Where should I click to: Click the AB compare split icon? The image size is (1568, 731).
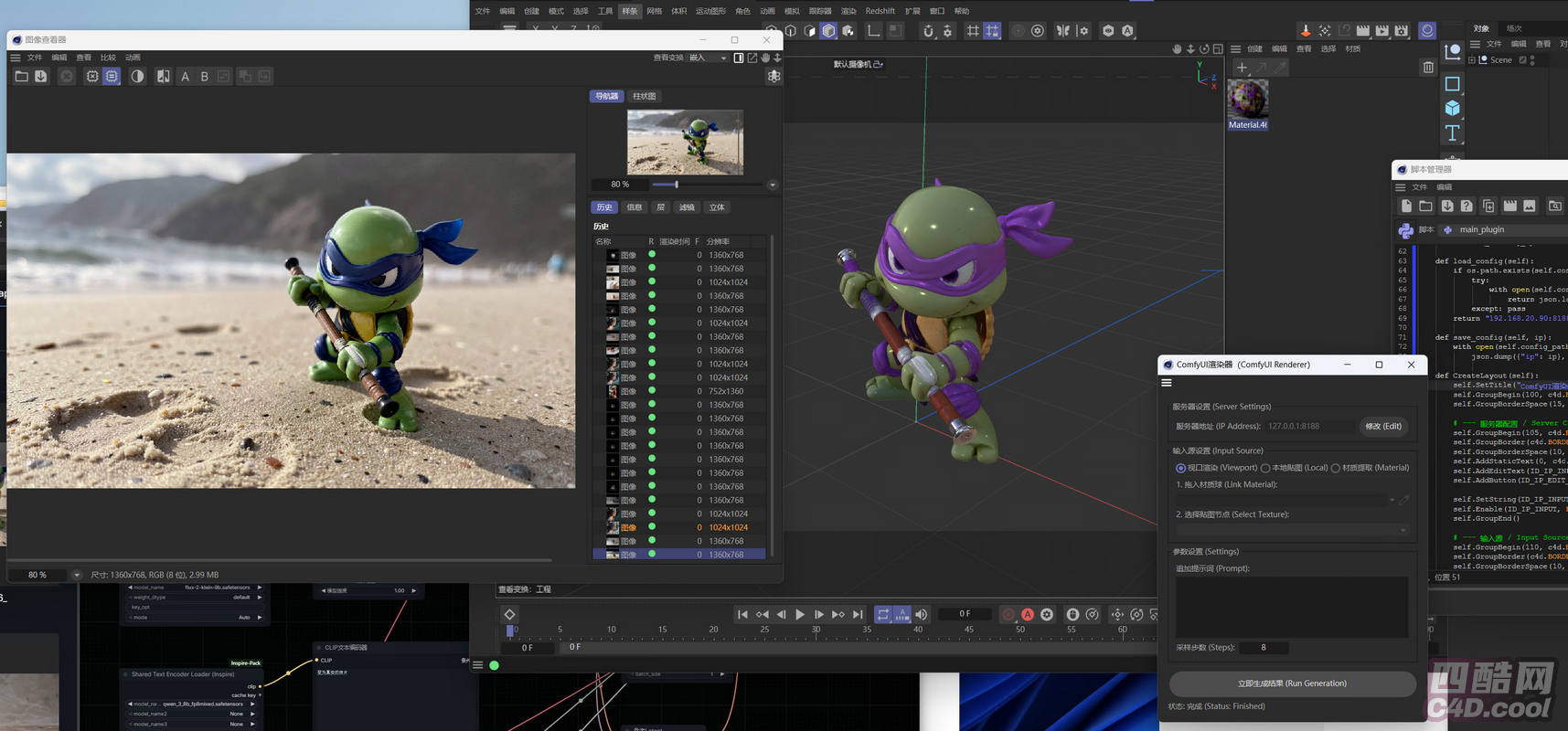pos(163,77)
